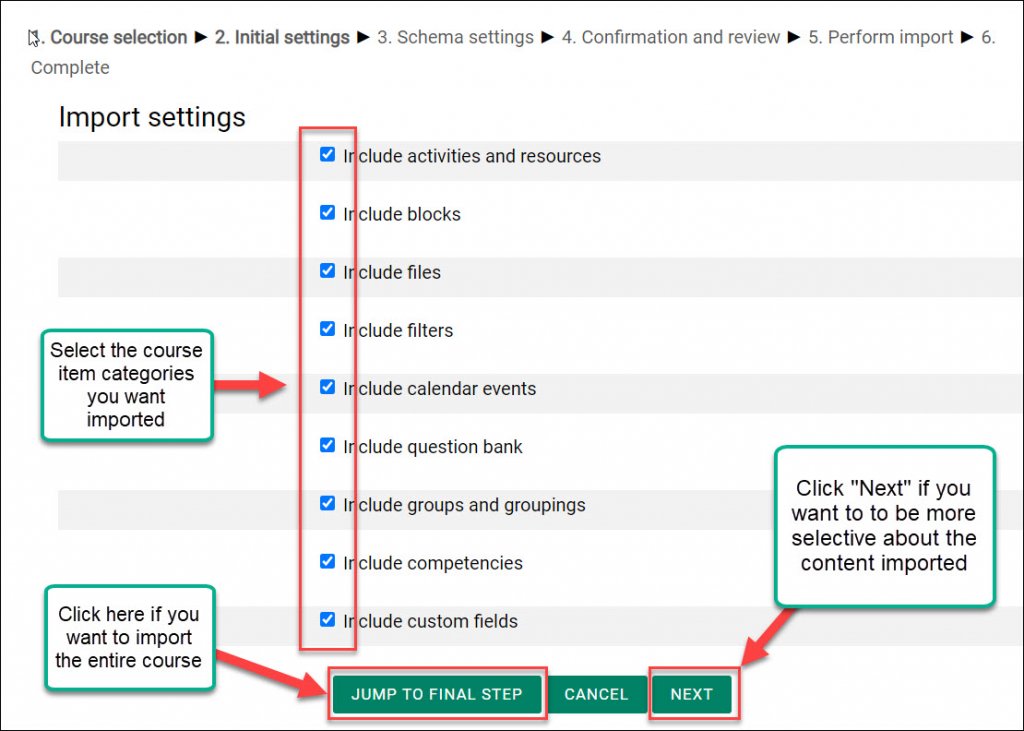
Task: Disable the Include competencies checkbox
Action: click(x=327, y=562)
